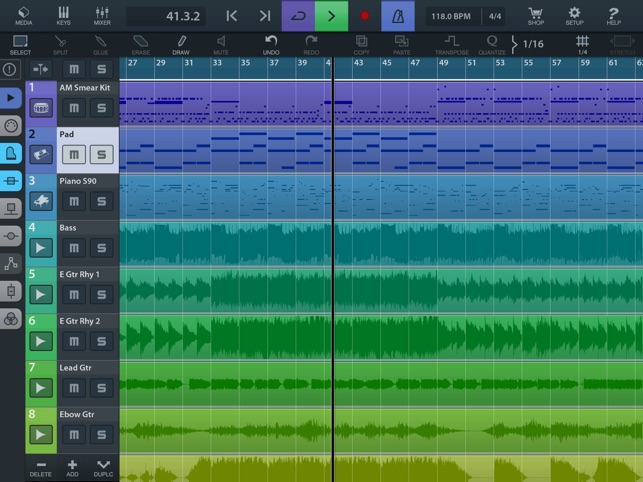Toggle the metronome click

point(398,16)
